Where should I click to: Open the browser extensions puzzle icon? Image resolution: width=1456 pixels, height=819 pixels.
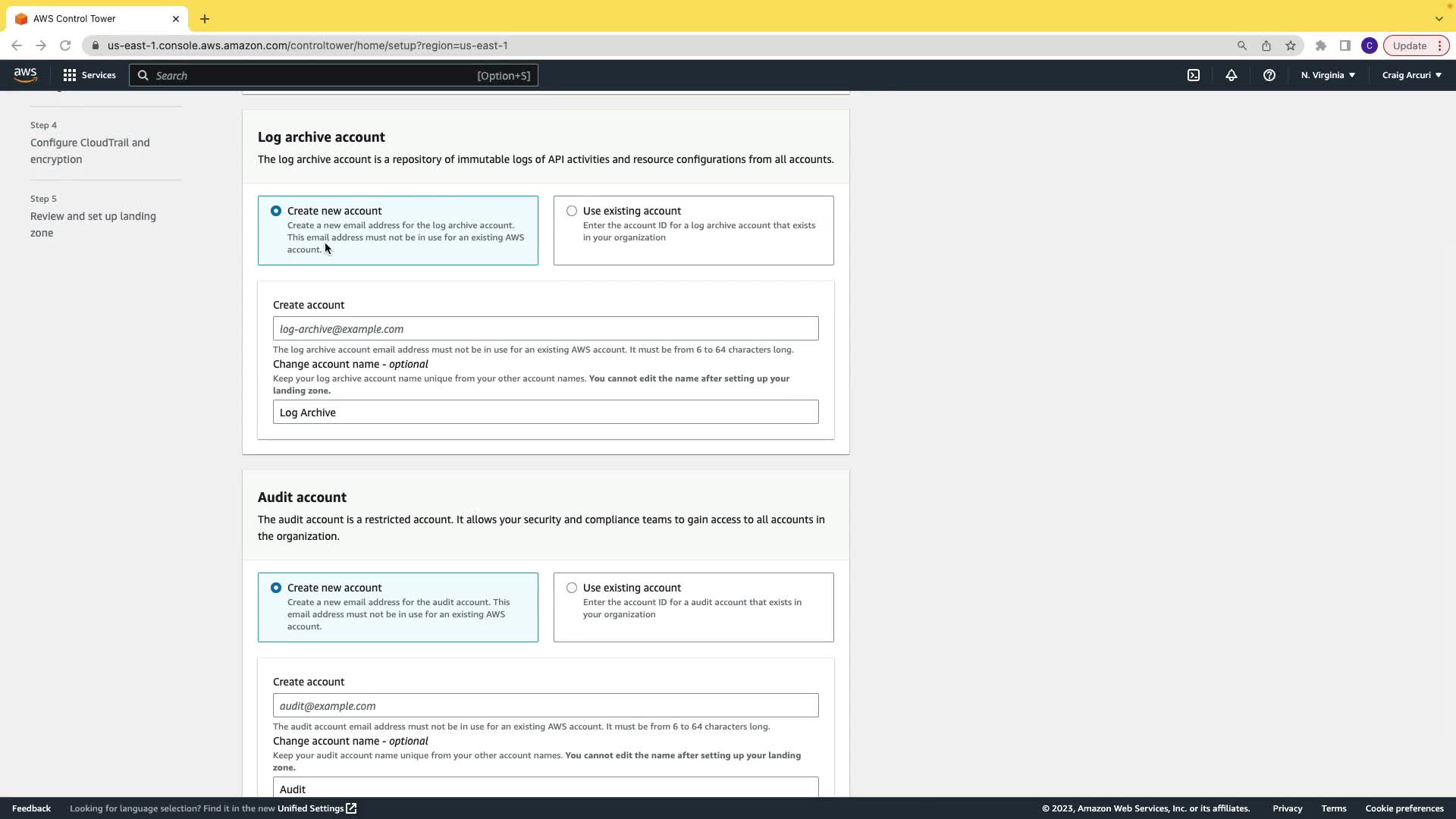[1321, 45]
